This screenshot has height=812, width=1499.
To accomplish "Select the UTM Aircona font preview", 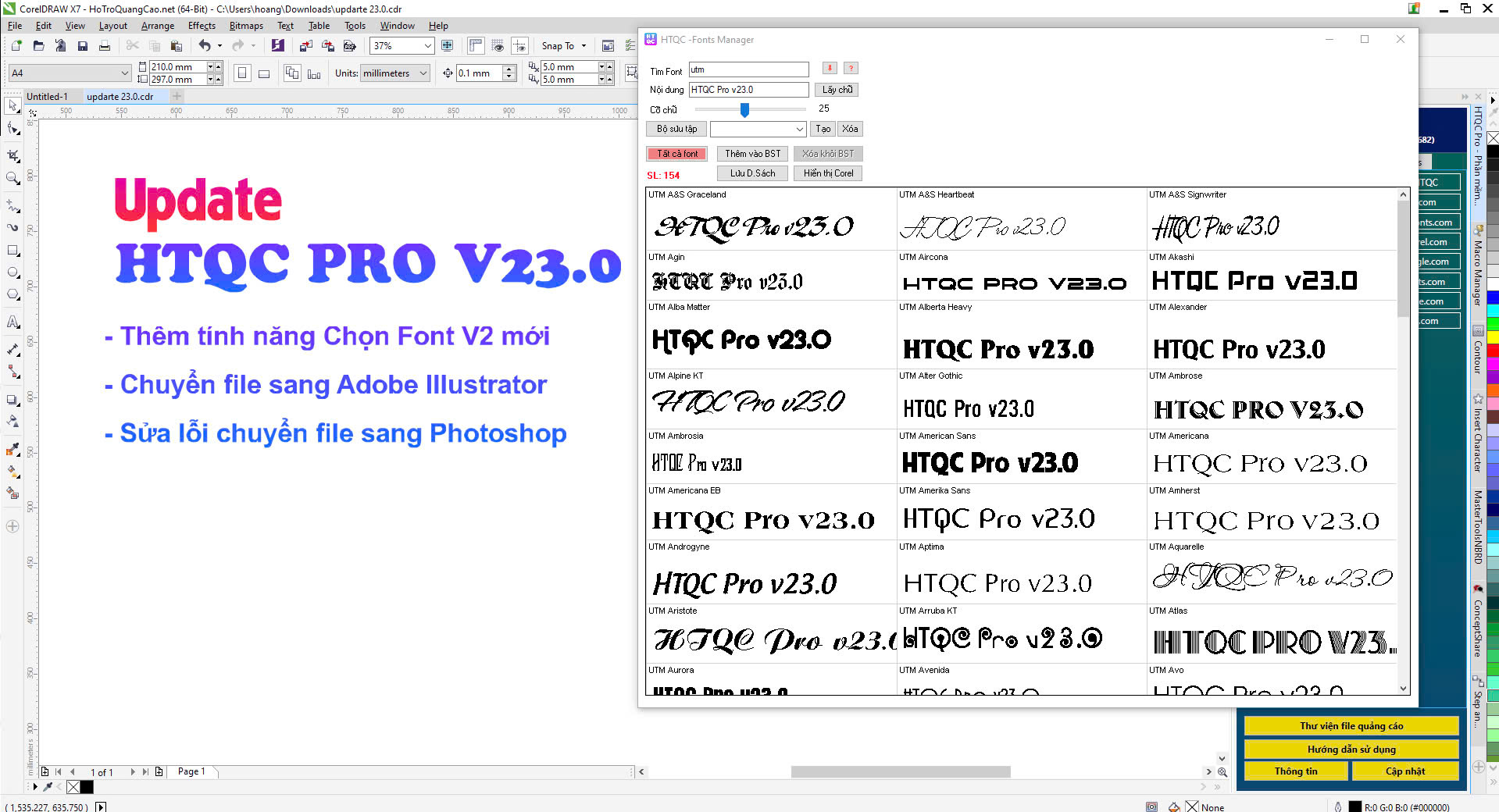I will click(x=1020, y=275).
